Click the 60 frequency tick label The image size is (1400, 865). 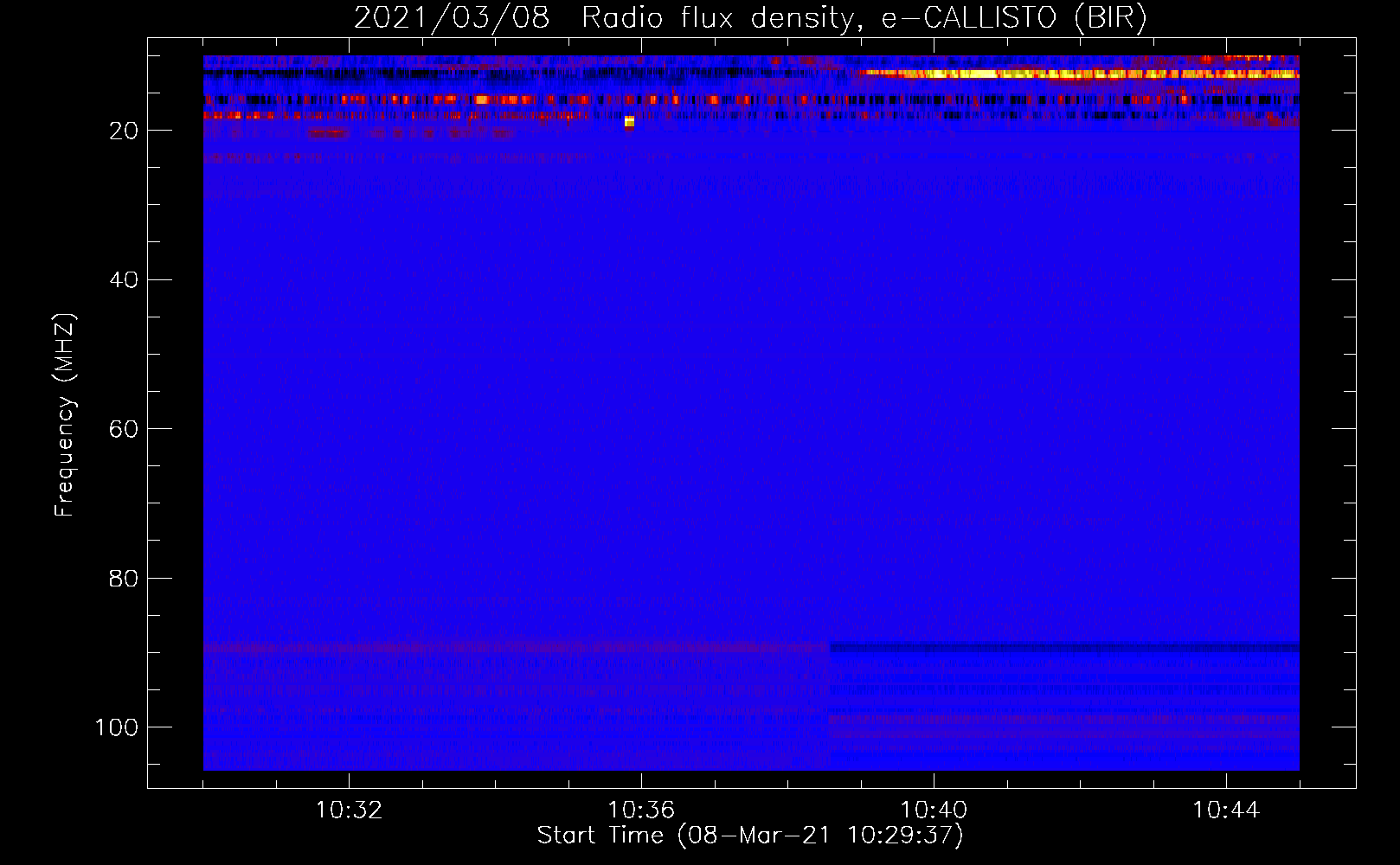(x=124, y=429)
